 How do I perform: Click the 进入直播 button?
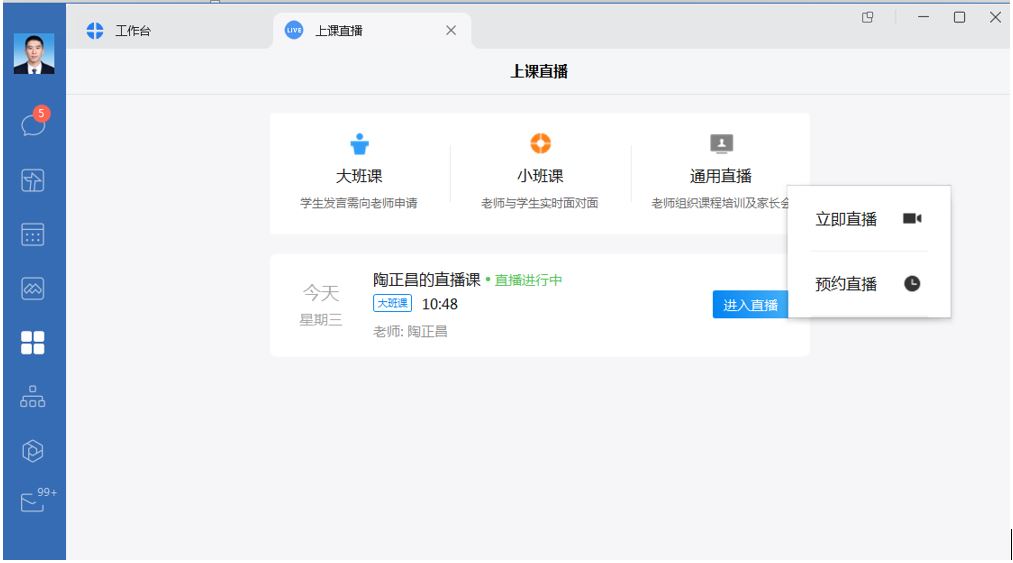750,305
